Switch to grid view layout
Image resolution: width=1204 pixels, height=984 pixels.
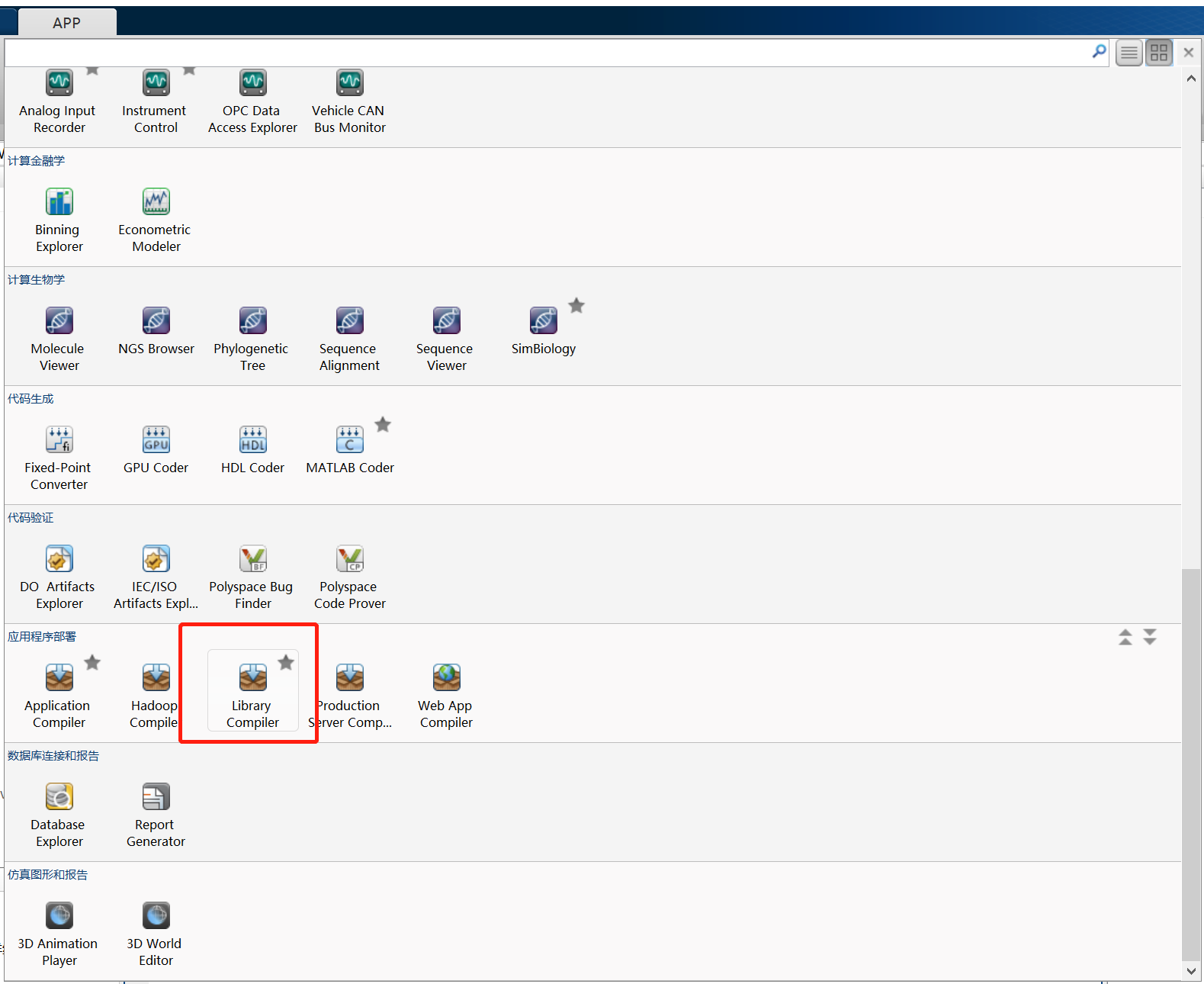(x=1159, y=53)
